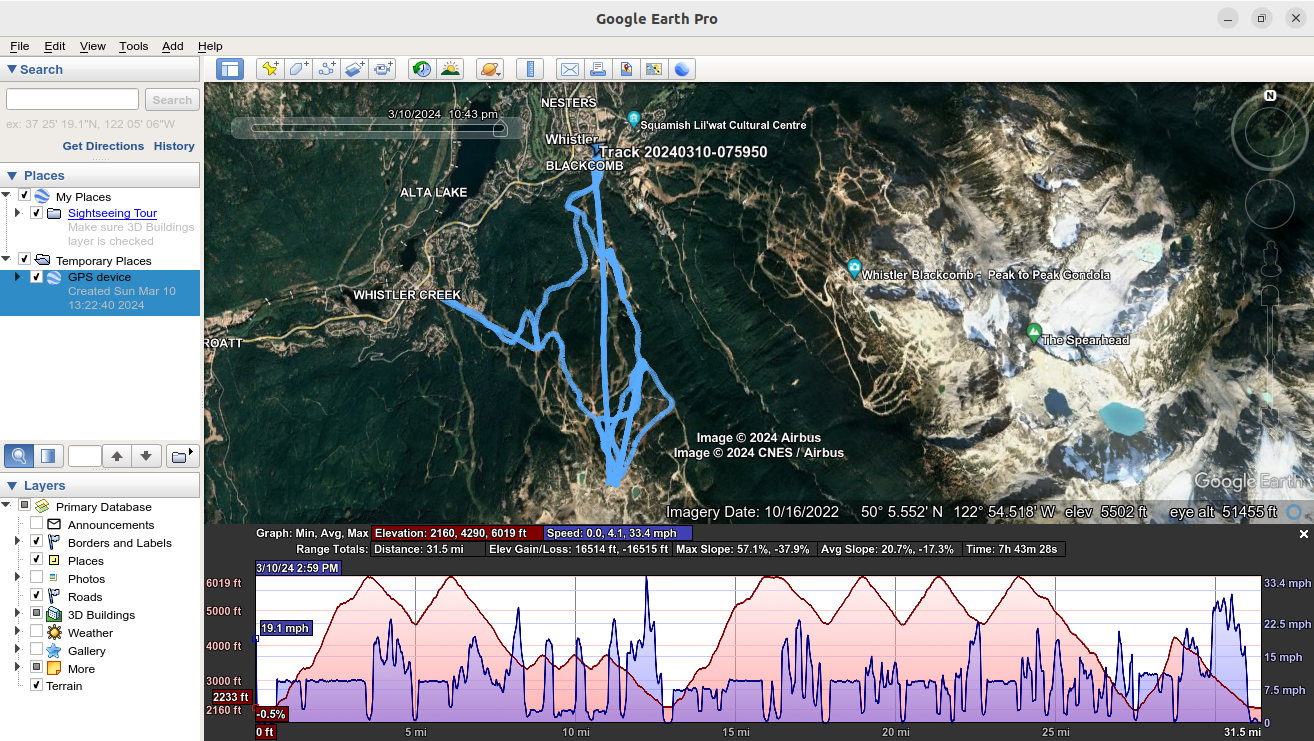The height and width of the screenshot is (741, 1314).
Task: Uncheck the Sightseeing Tour checkbox
Action: tap(37, 213)
